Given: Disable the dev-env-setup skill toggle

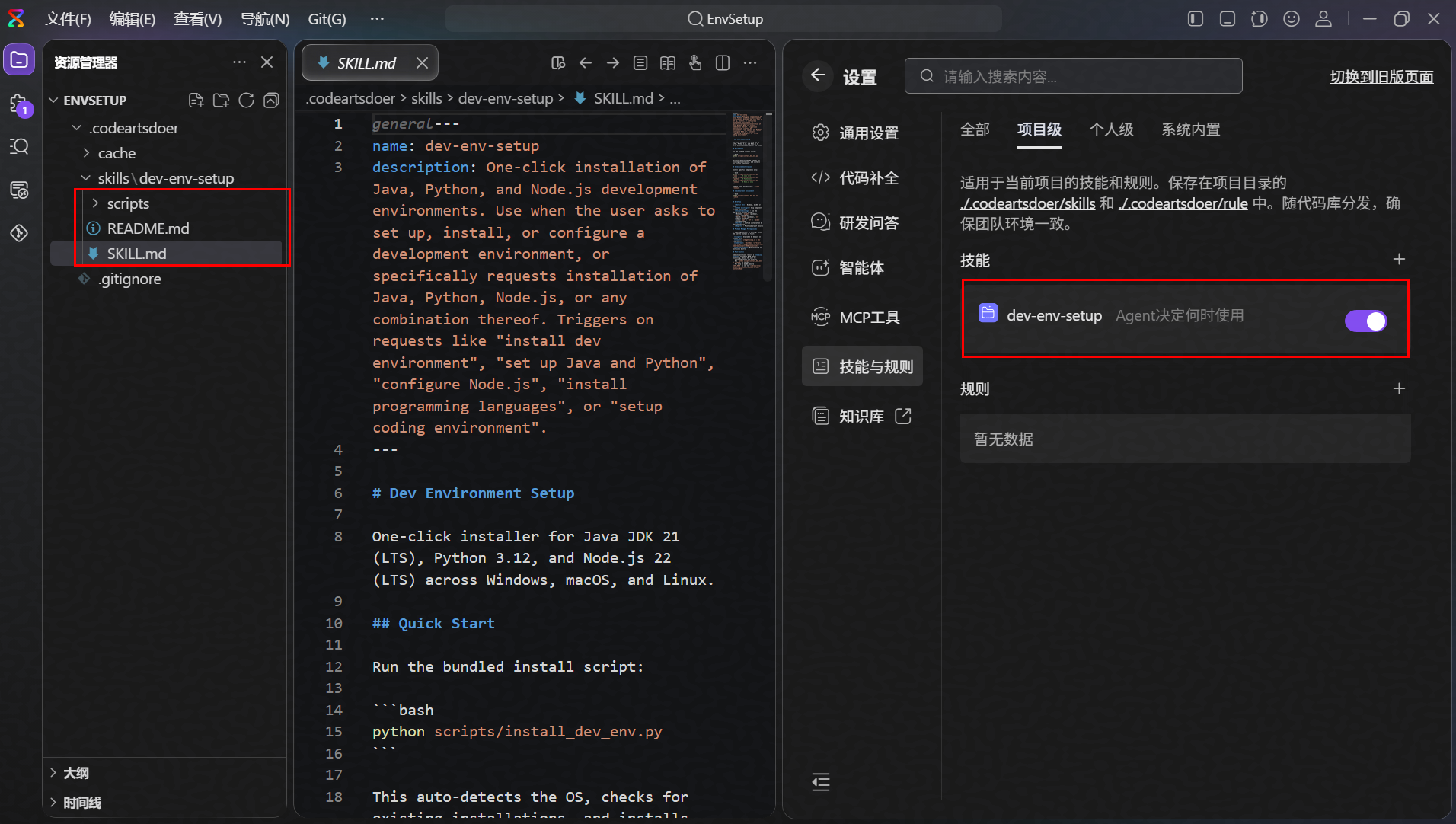Looking at the screenshot, I should tap(1365, 321).
